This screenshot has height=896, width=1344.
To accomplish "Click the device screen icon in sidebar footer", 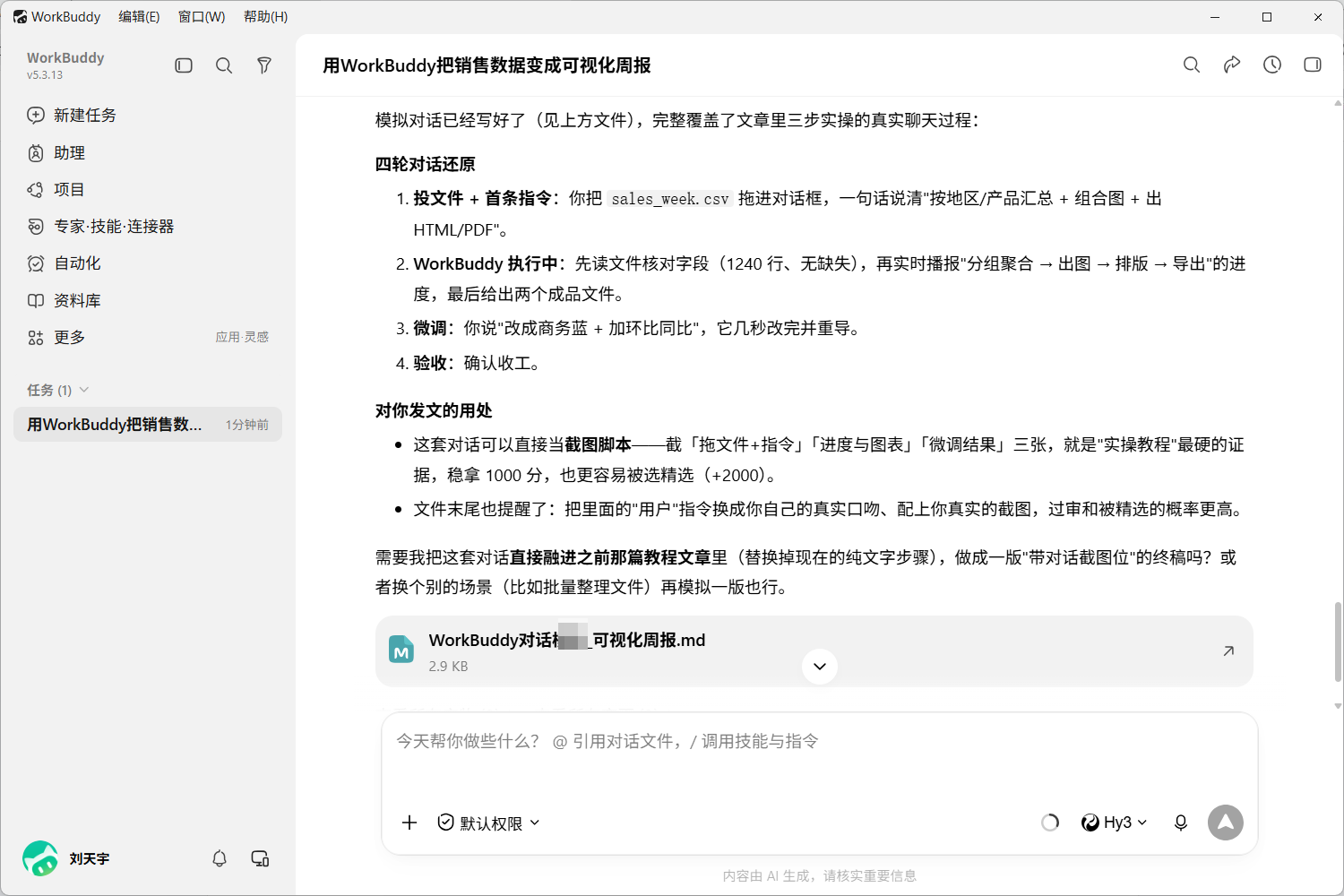I will pyautogui.click(x=260, y=858).
